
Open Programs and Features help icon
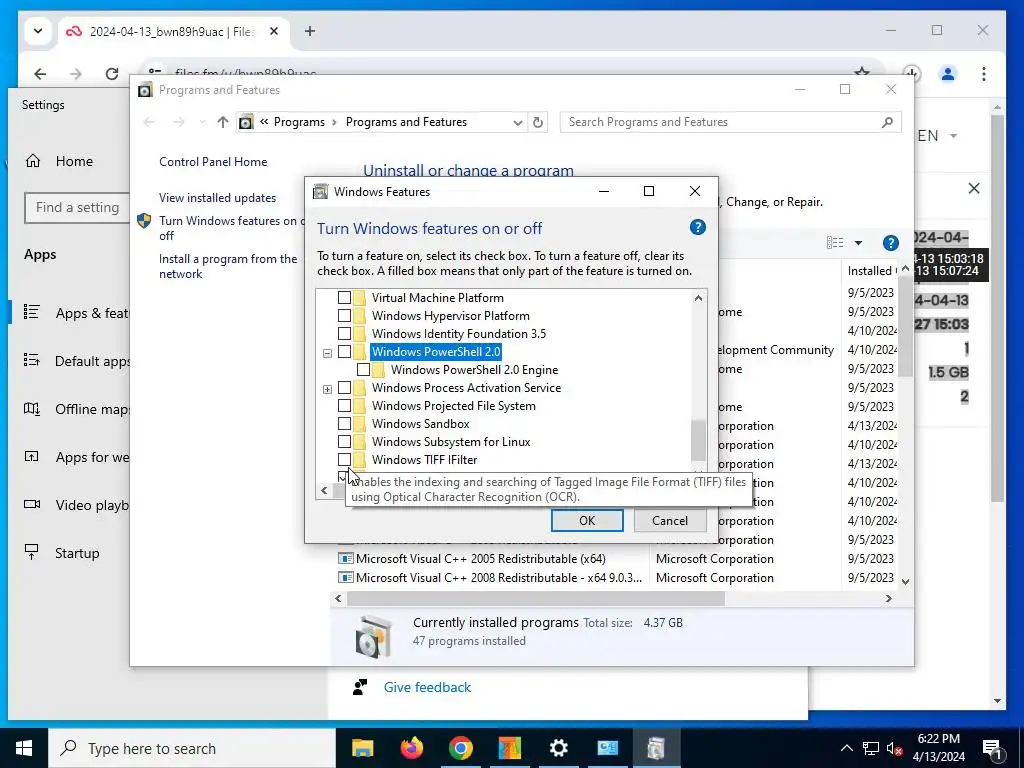pyautogui.click(x=890, y=243)
